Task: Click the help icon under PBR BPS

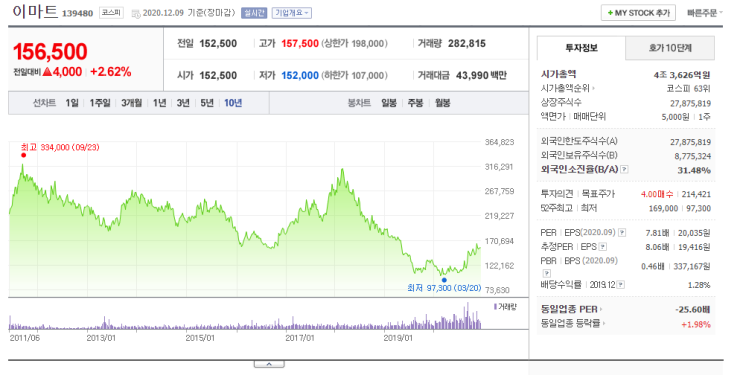Action: (546, 273)
